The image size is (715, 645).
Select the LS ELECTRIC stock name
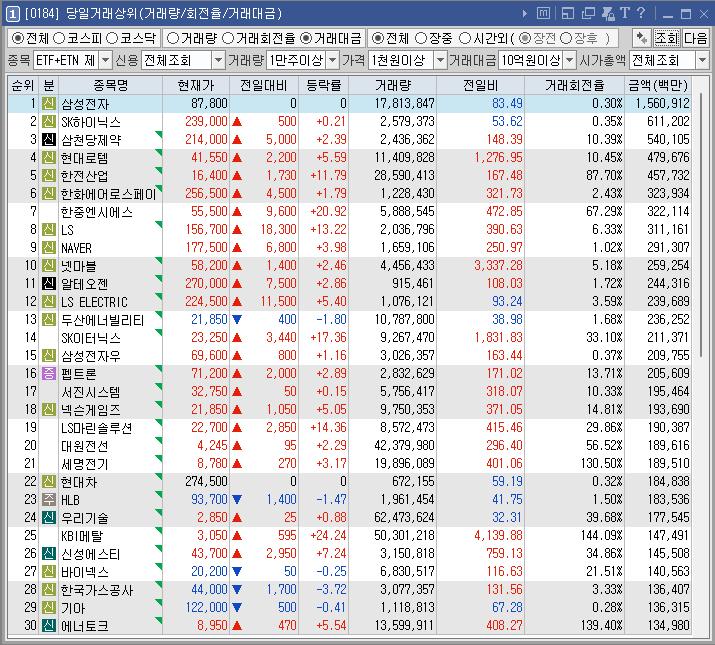click(x=94, y=302)
